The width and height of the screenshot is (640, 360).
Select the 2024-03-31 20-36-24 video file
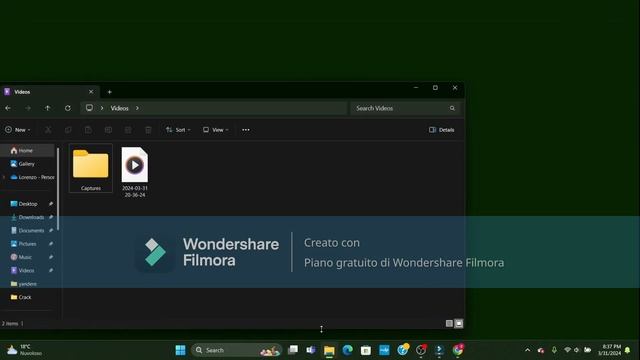pos(135,171)
